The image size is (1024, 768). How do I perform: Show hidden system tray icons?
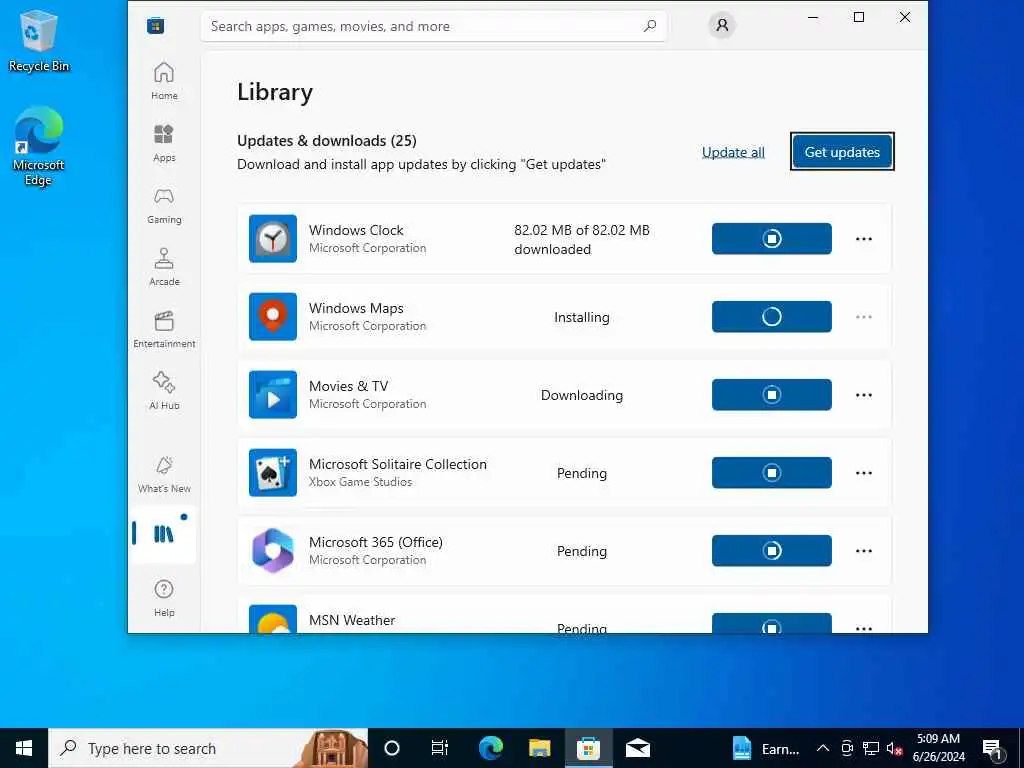[823, 748]
